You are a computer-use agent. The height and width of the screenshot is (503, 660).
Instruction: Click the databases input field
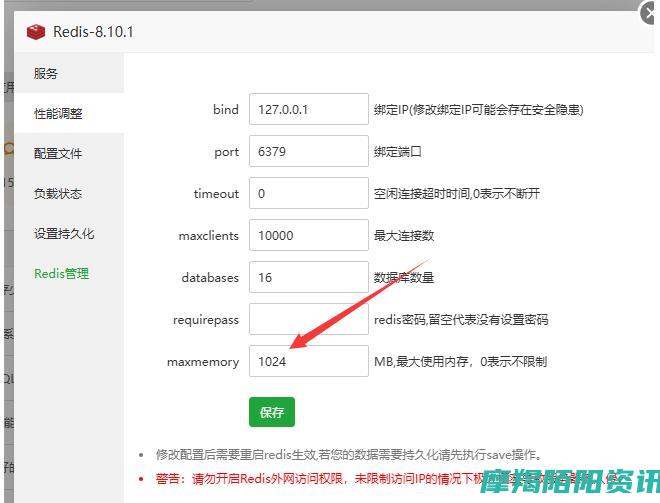[309, 277]
